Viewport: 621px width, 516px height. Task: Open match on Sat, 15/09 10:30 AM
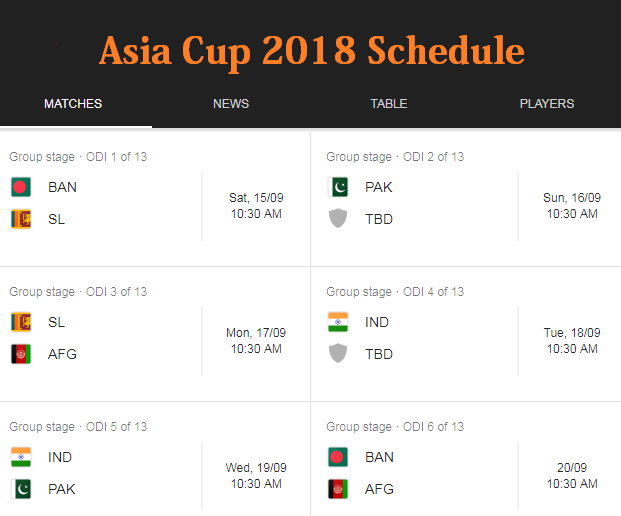[x=256, y=206]
